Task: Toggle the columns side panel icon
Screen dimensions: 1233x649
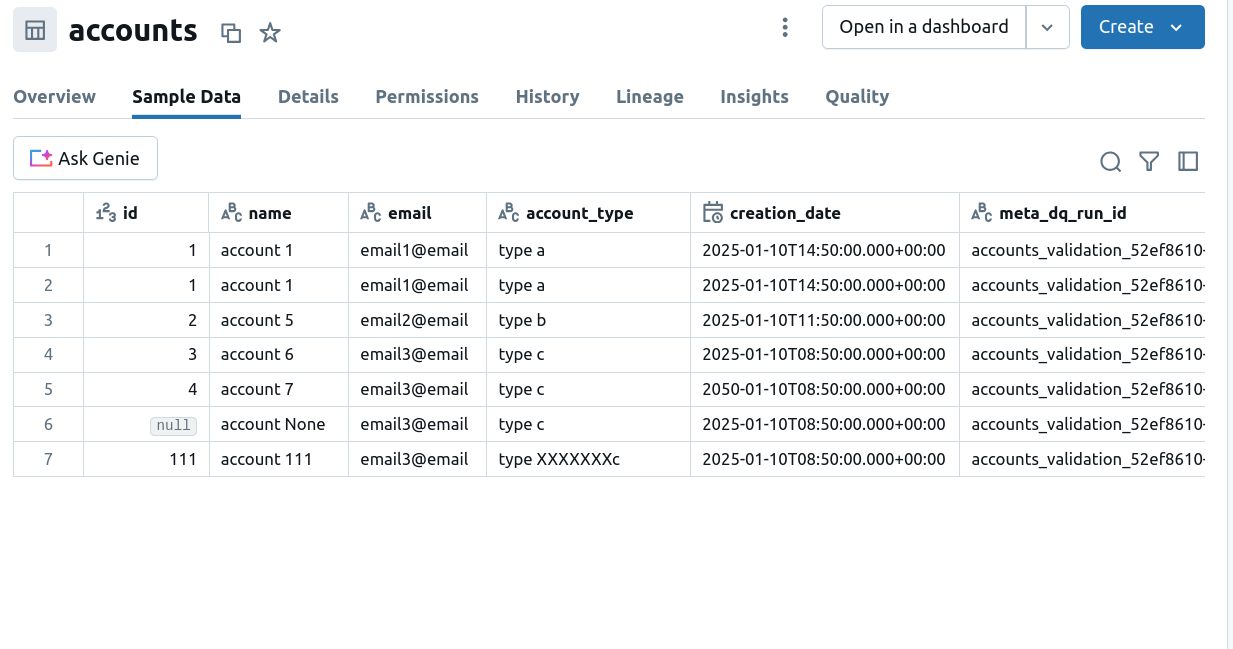Action: [x=1188, y=161]
